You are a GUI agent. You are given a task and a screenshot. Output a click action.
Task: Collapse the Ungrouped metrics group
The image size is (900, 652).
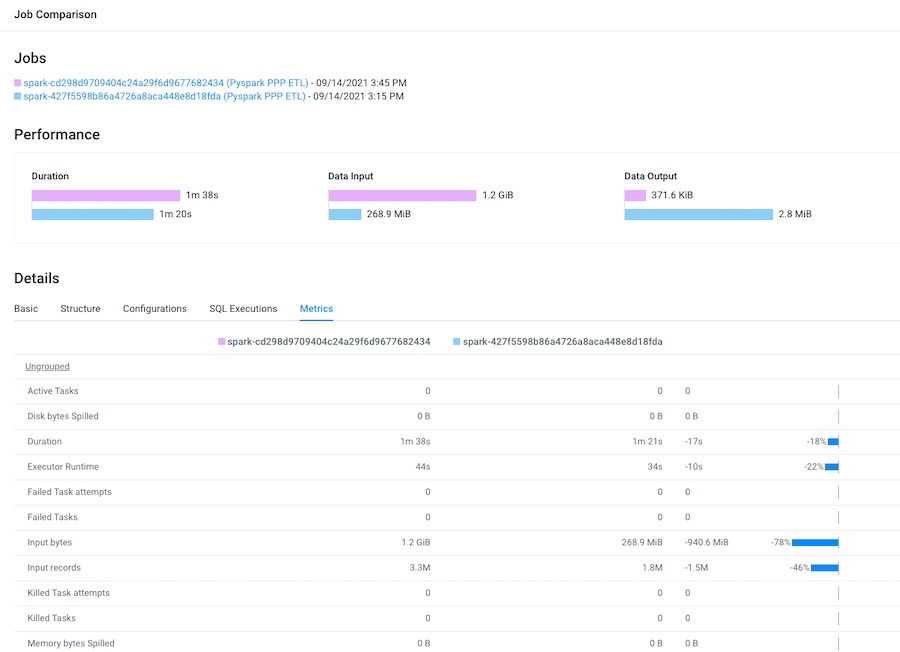pos(47,366)
